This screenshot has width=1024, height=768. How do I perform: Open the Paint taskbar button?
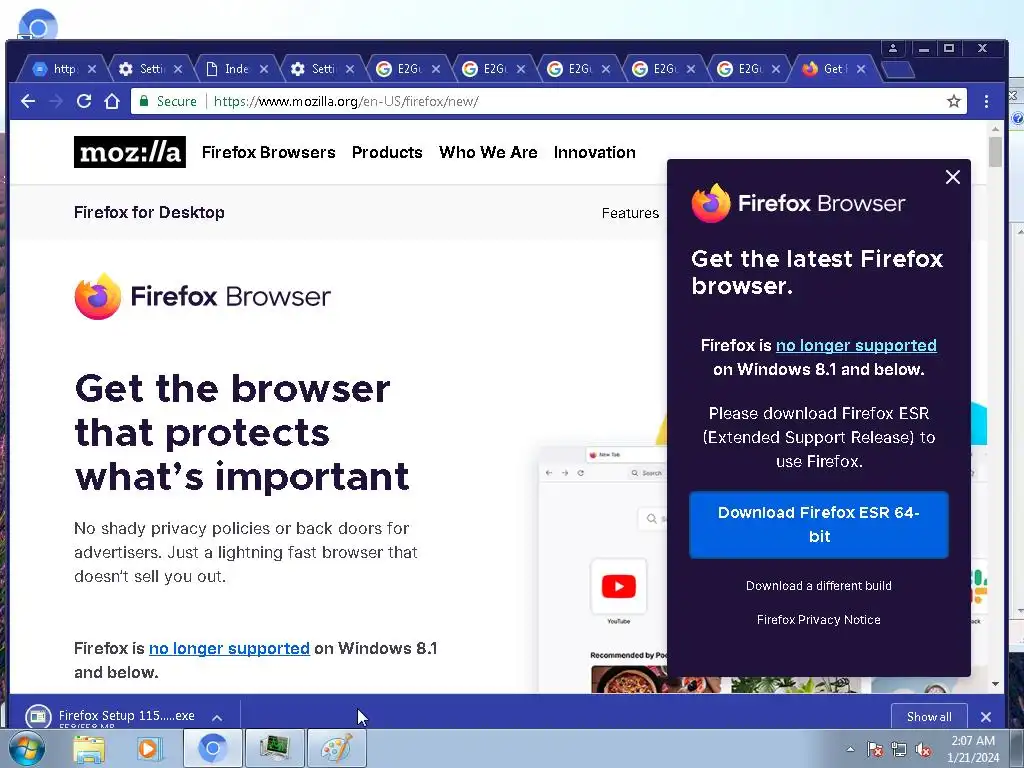point(336,748)
